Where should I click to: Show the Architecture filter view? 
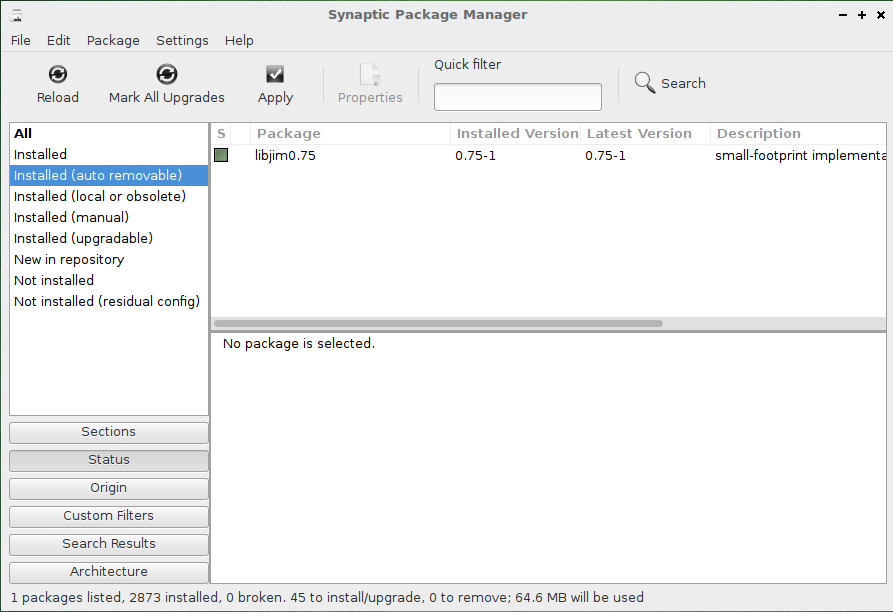point(109,572)
